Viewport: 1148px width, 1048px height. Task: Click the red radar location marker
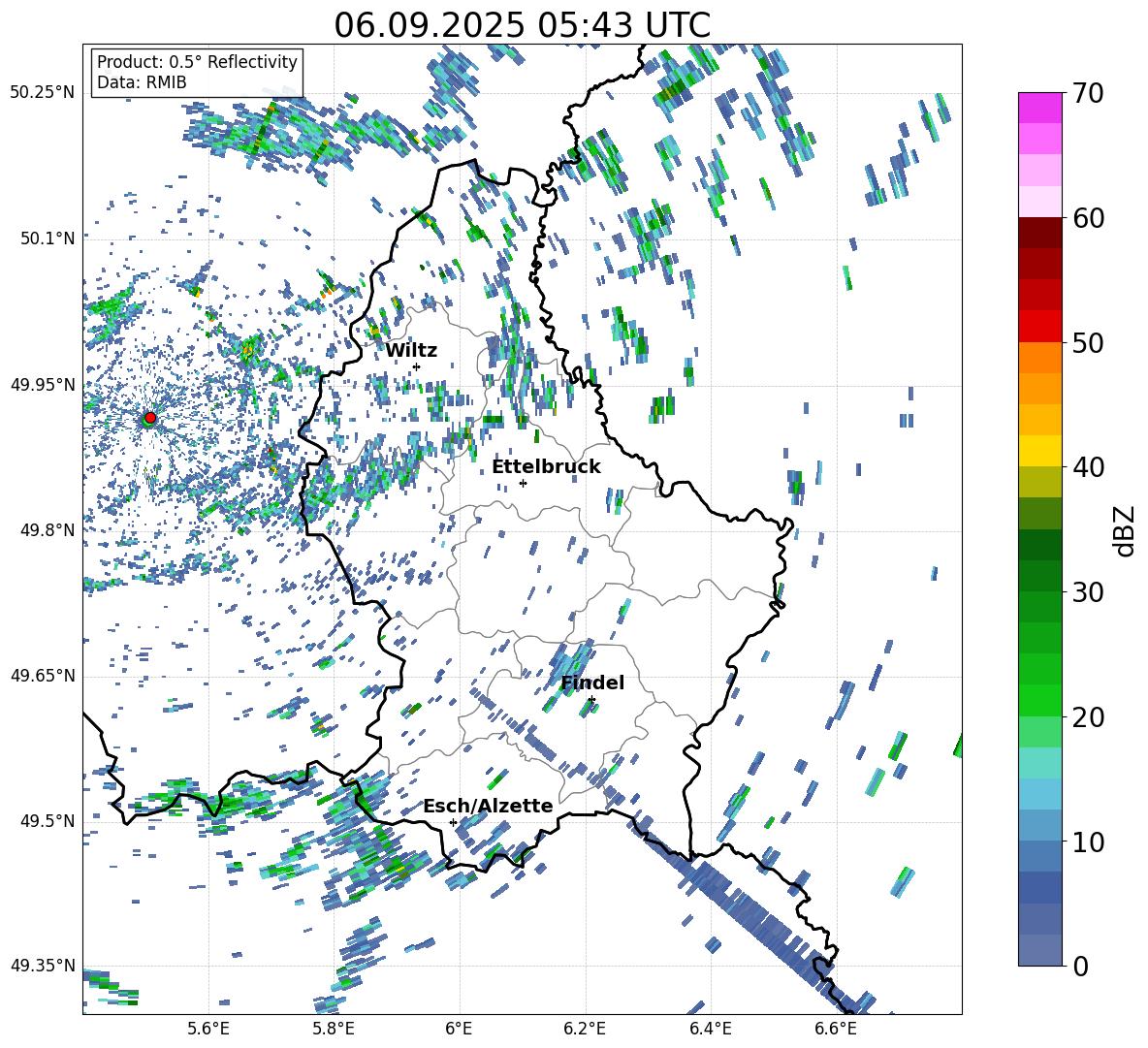[x=150, y=418]
